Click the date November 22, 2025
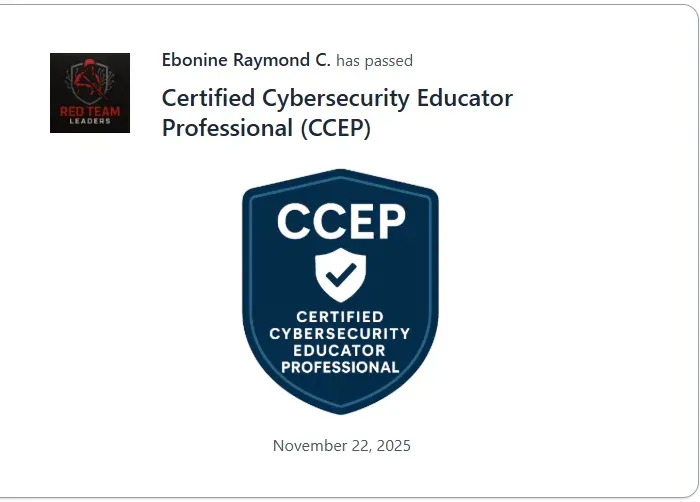 pos(341,445)
